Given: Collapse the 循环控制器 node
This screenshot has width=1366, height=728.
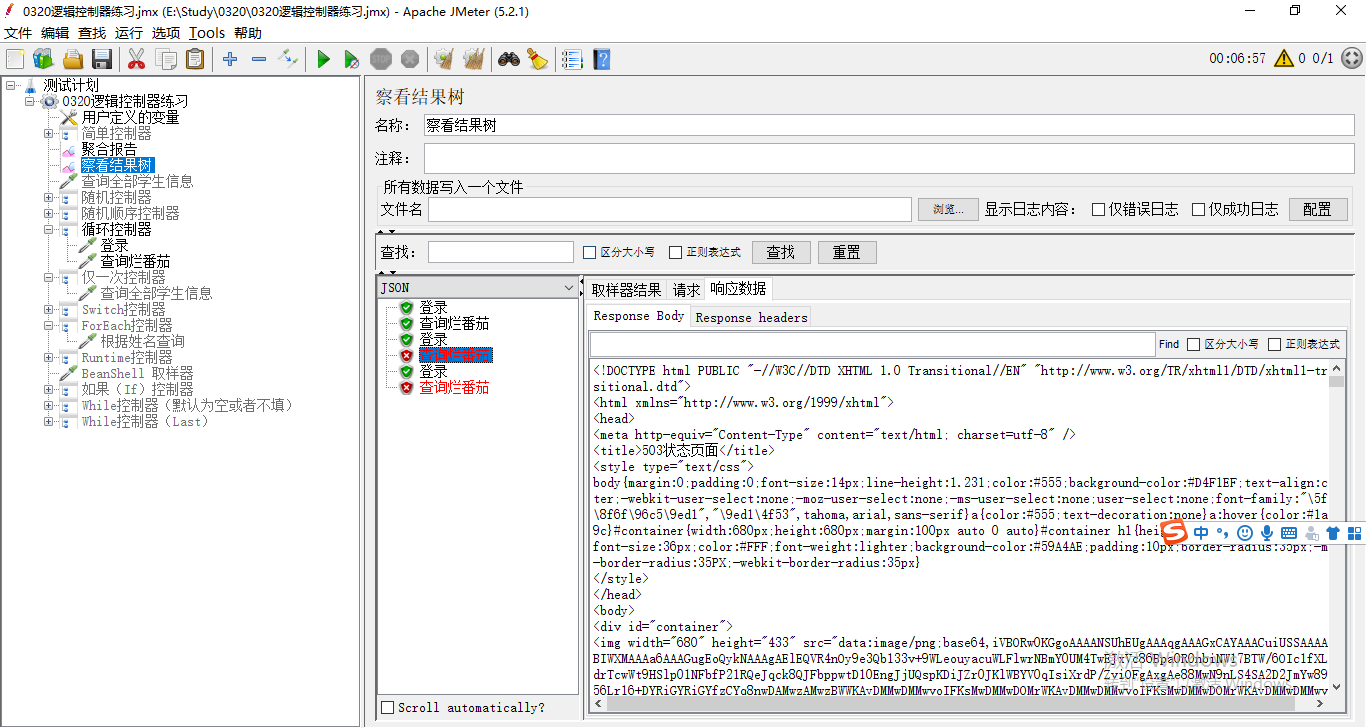Looking at the screenshot, I should pyautogui.click(x=48, y=229).
